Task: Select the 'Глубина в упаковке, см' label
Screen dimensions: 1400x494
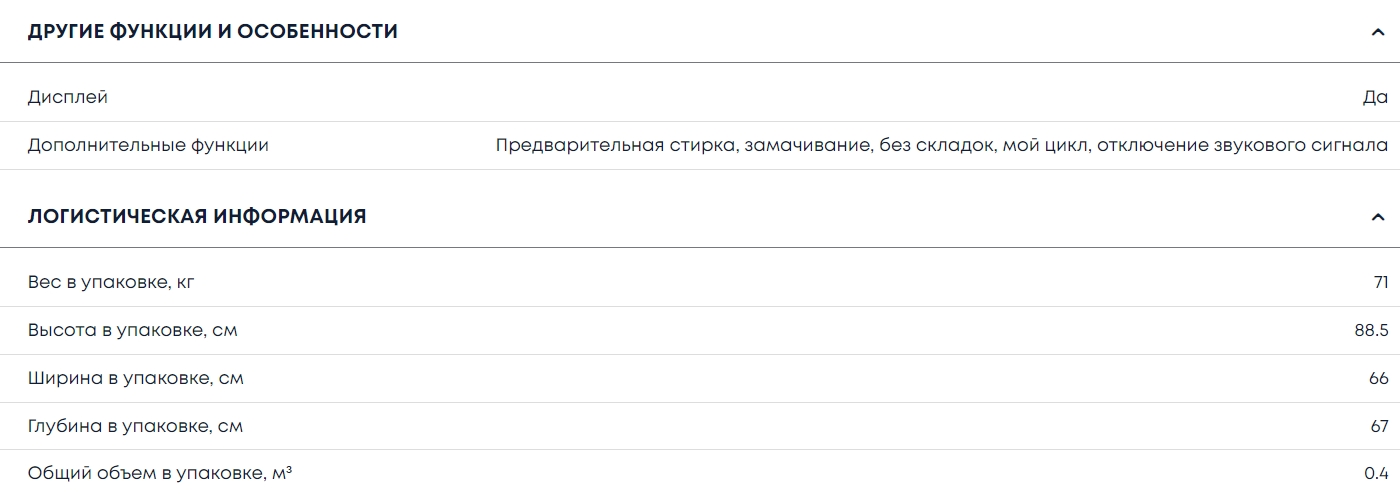Action: (135, 427)
